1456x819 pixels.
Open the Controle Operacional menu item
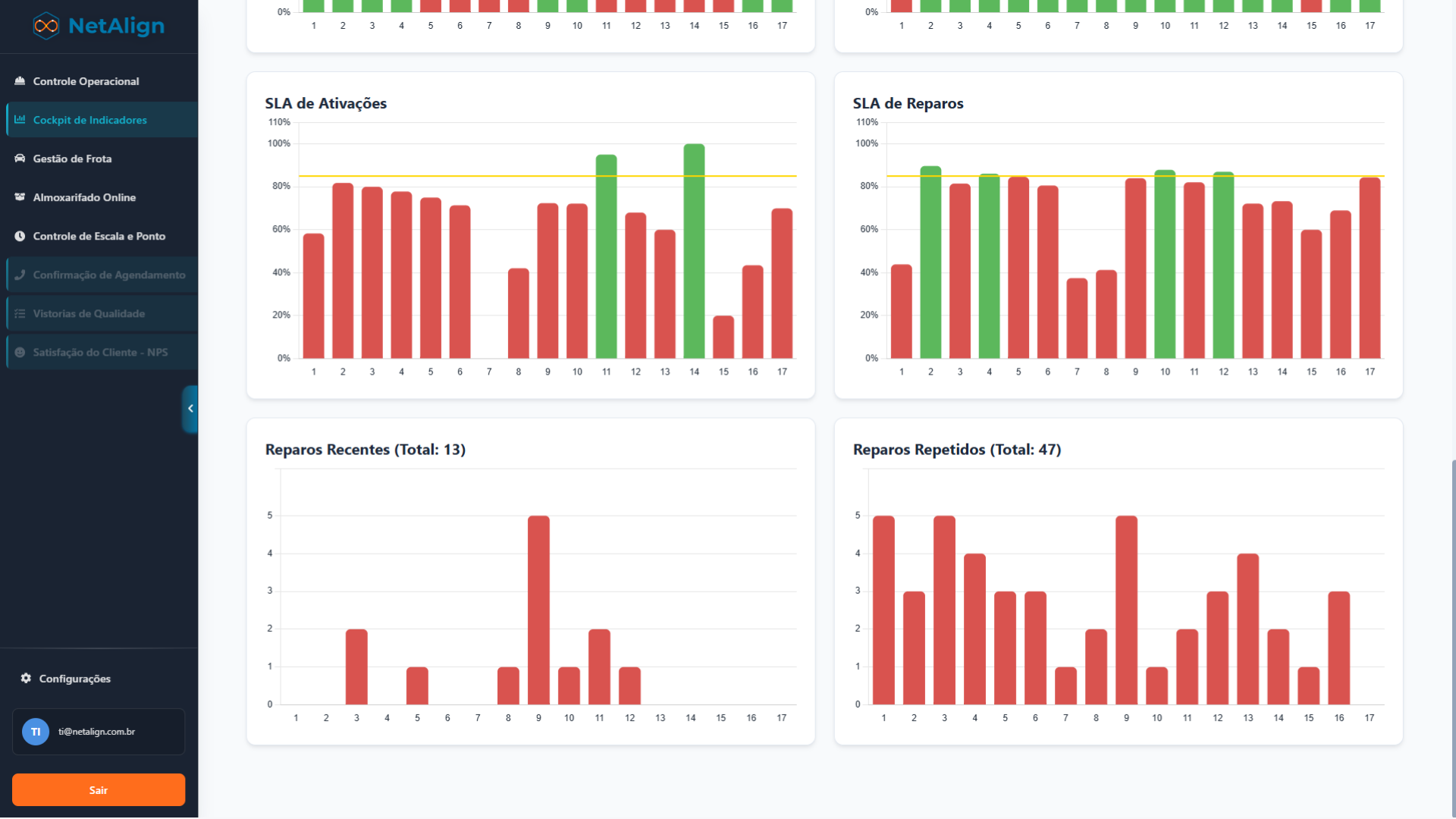86,81
